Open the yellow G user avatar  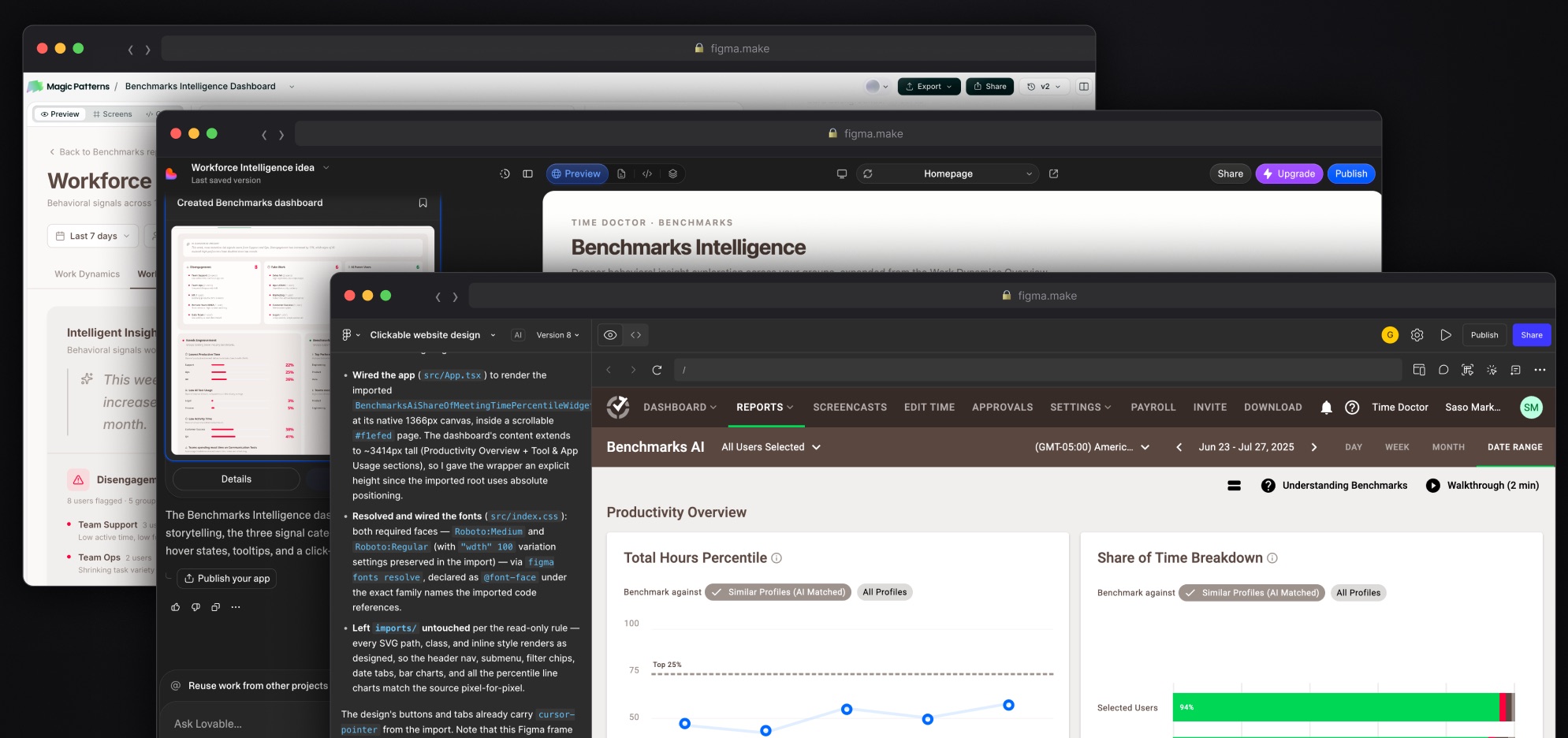coord(1390,335)
